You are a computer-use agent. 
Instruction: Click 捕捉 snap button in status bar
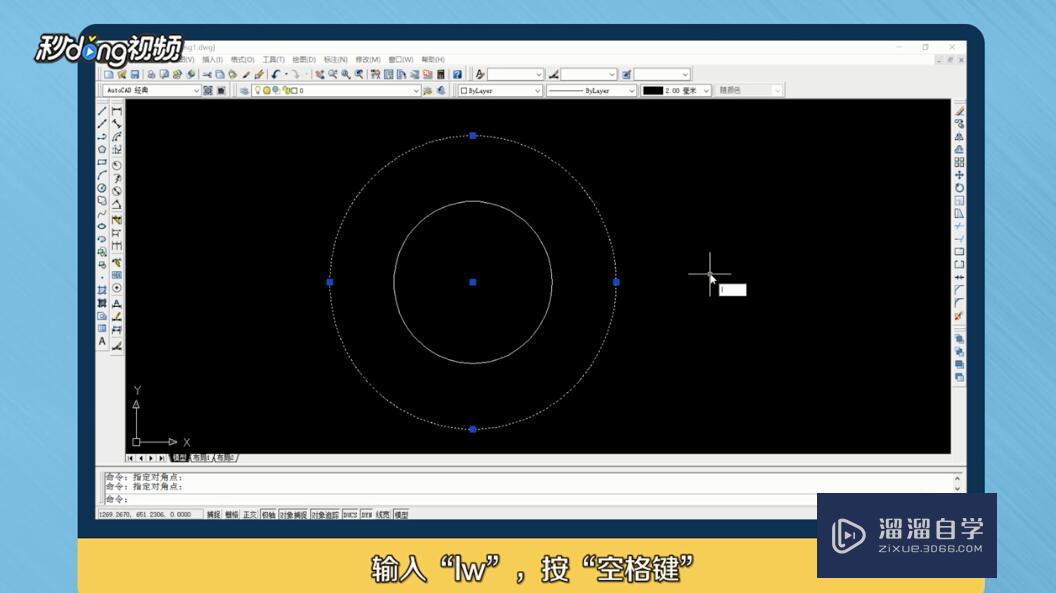pos(213,513)
